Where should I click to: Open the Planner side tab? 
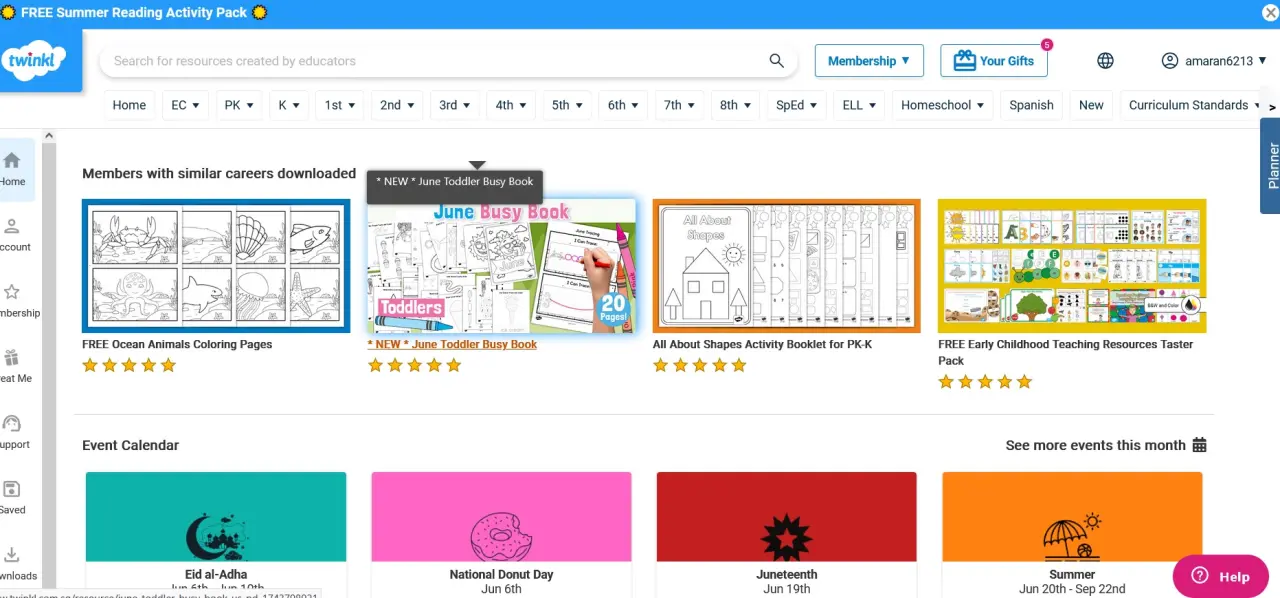(1270, 165)
